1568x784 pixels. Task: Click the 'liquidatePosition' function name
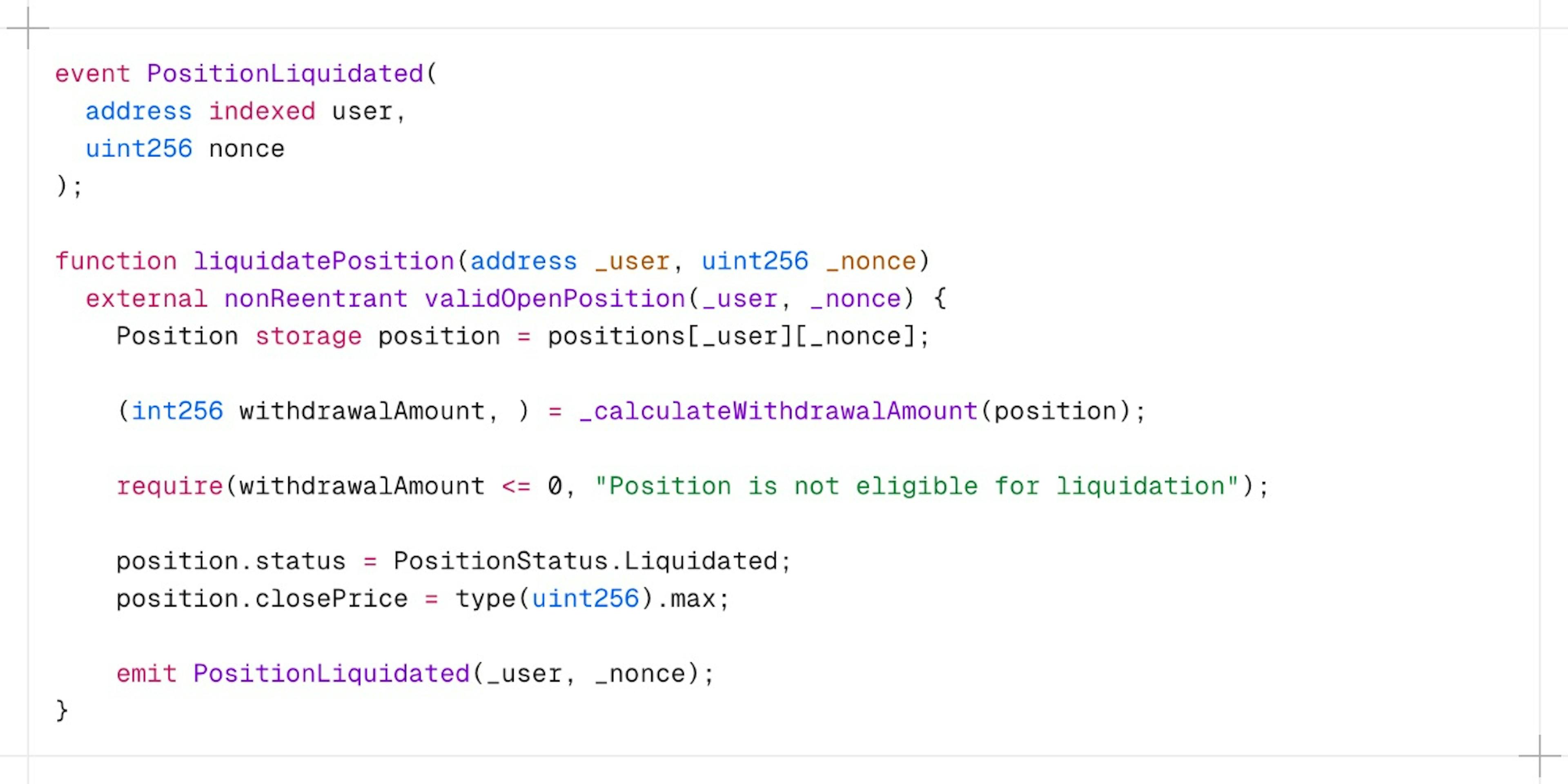(324, 261)
